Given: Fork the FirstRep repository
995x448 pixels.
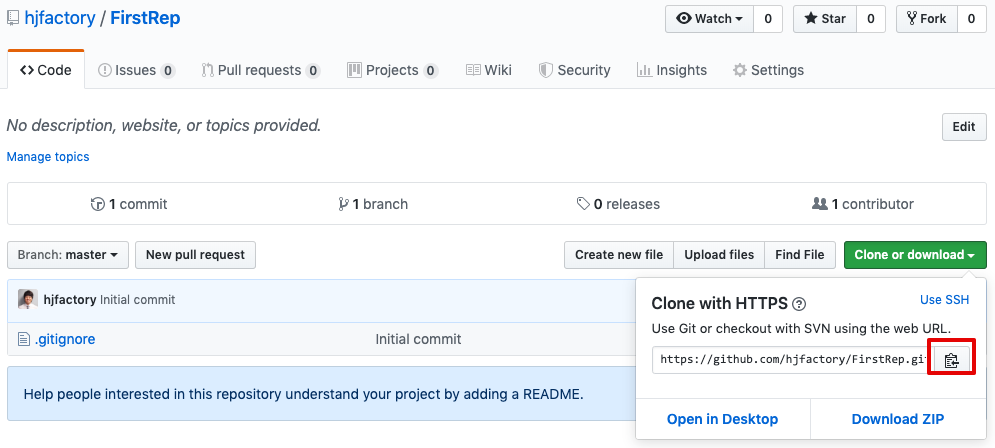Looking at the screenshot, I should point(926,19).
